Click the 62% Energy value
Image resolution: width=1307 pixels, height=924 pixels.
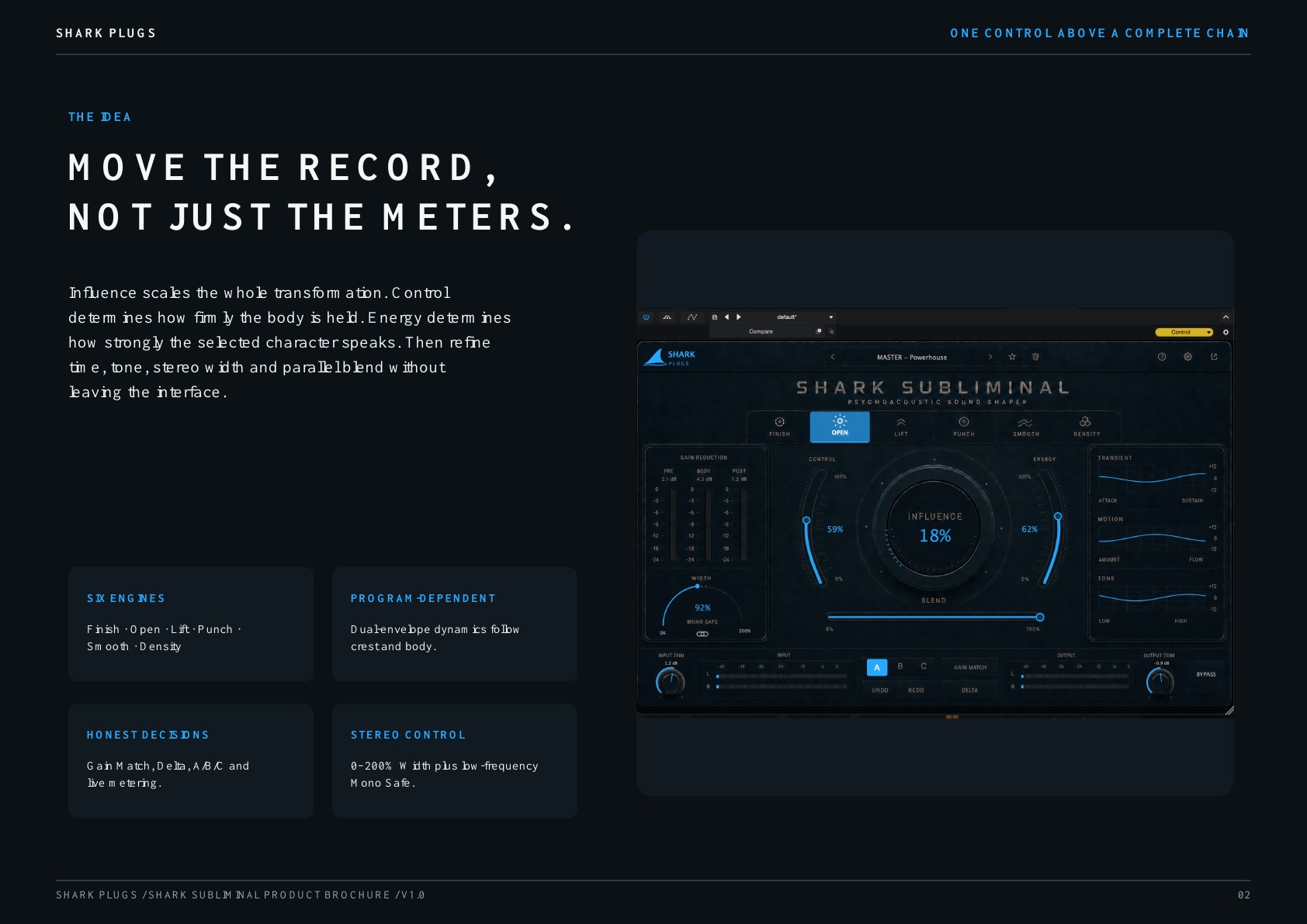pos(1029,529)
